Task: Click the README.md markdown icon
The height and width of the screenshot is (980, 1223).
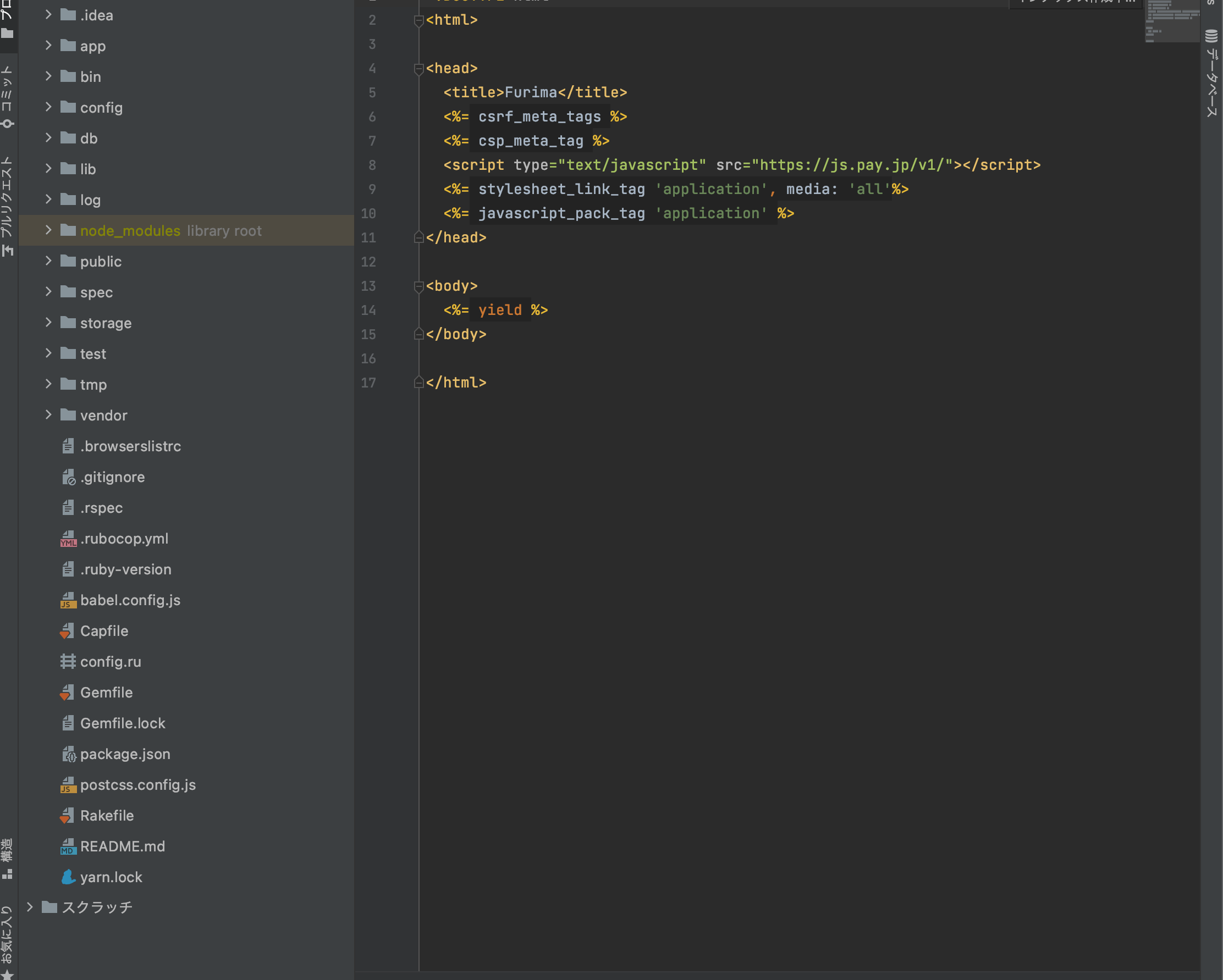Action: pyautogui.click(x=68, y=846)
